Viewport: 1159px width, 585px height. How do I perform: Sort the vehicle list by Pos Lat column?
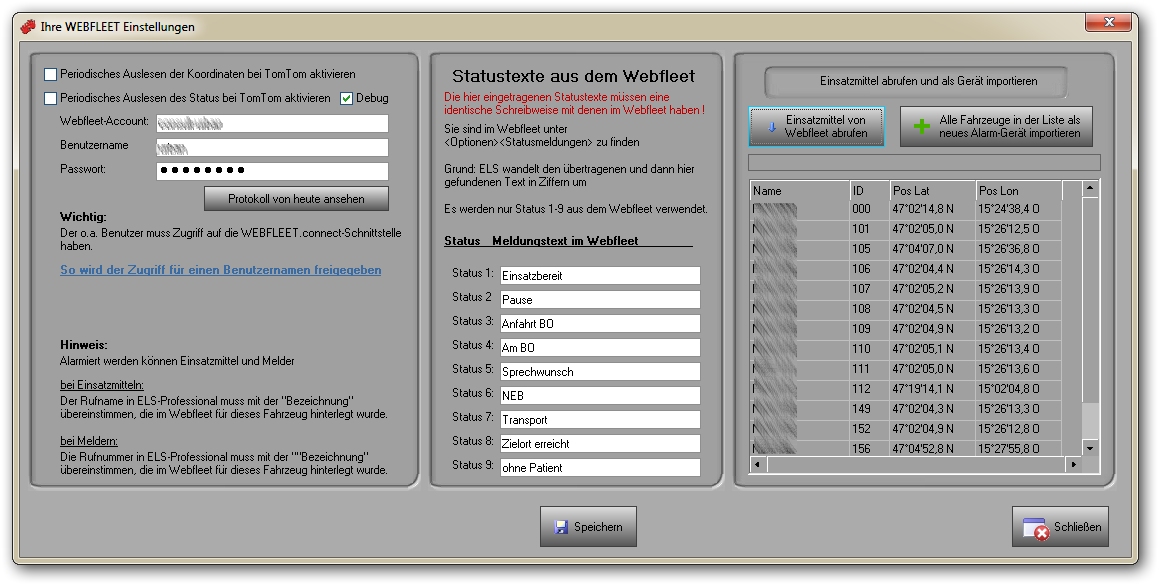point(933,190)
